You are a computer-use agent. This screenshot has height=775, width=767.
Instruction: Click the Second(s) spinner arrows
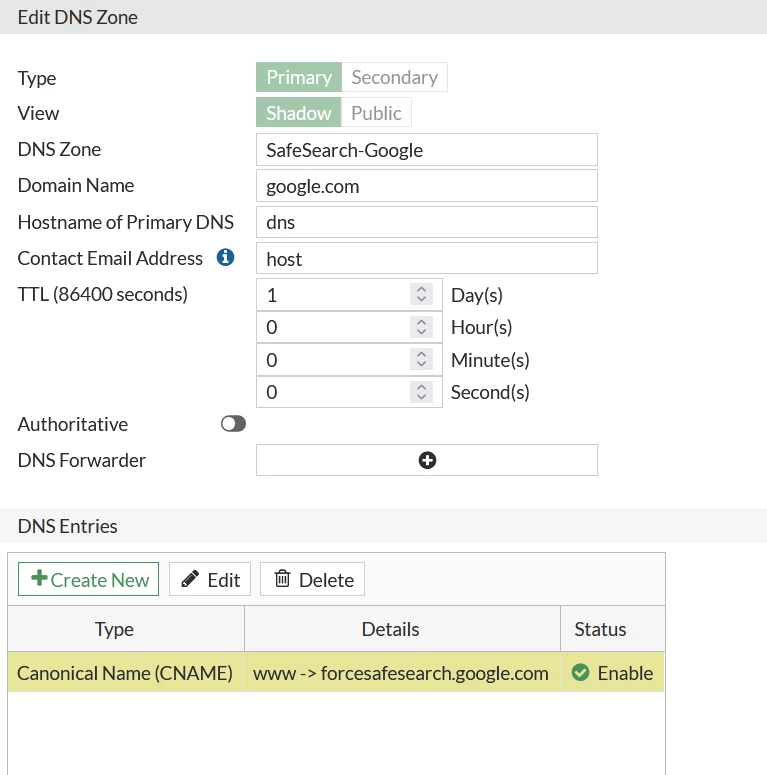(422, 392)
